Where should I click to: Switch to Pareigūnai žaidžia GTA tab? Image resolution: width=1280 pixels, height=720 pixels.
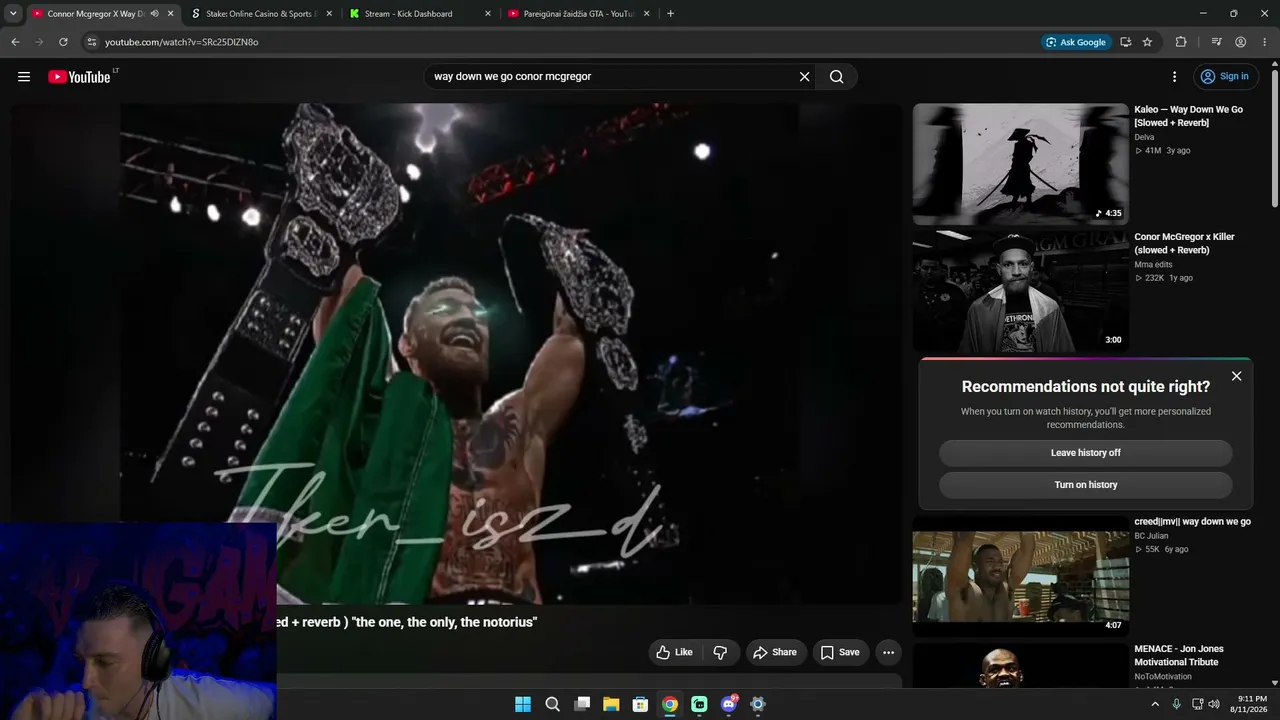pyautogui.click(x=578, y=14)
